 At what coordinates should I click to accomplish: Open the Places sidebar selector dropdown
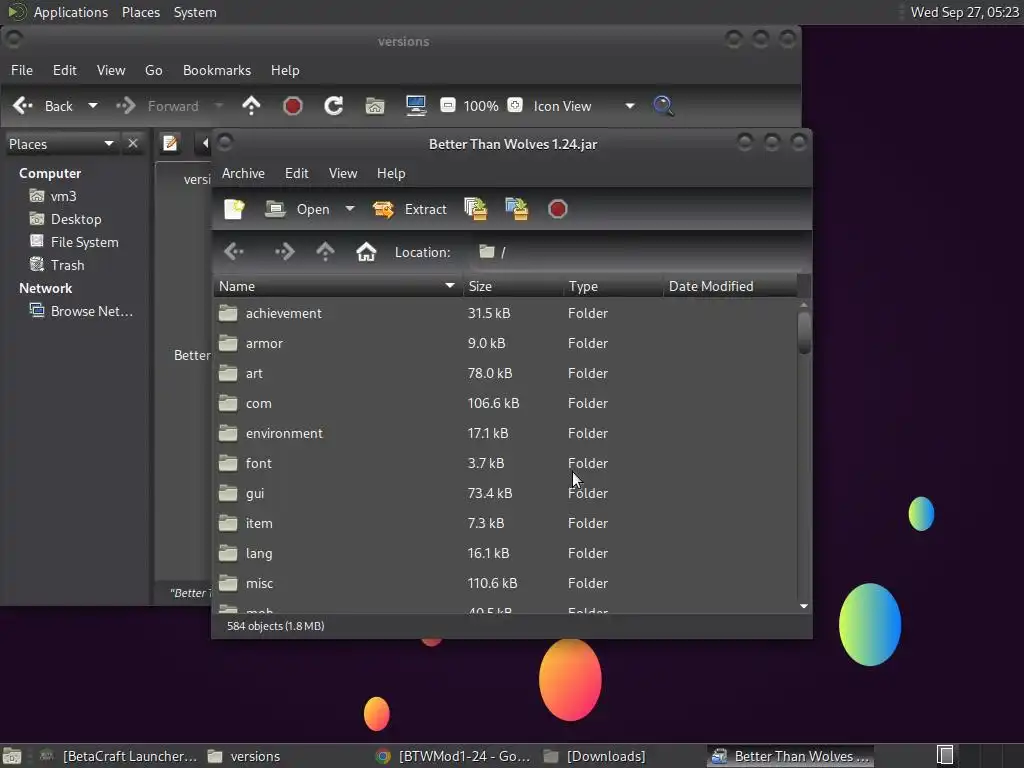[x=61, y=144]
